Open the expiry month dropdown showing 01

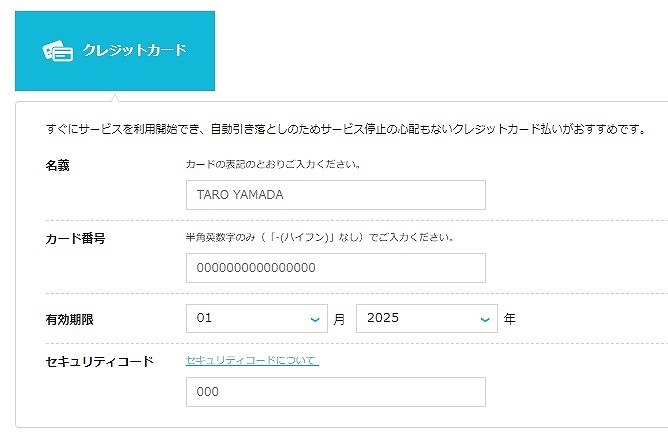pos(257,318)
